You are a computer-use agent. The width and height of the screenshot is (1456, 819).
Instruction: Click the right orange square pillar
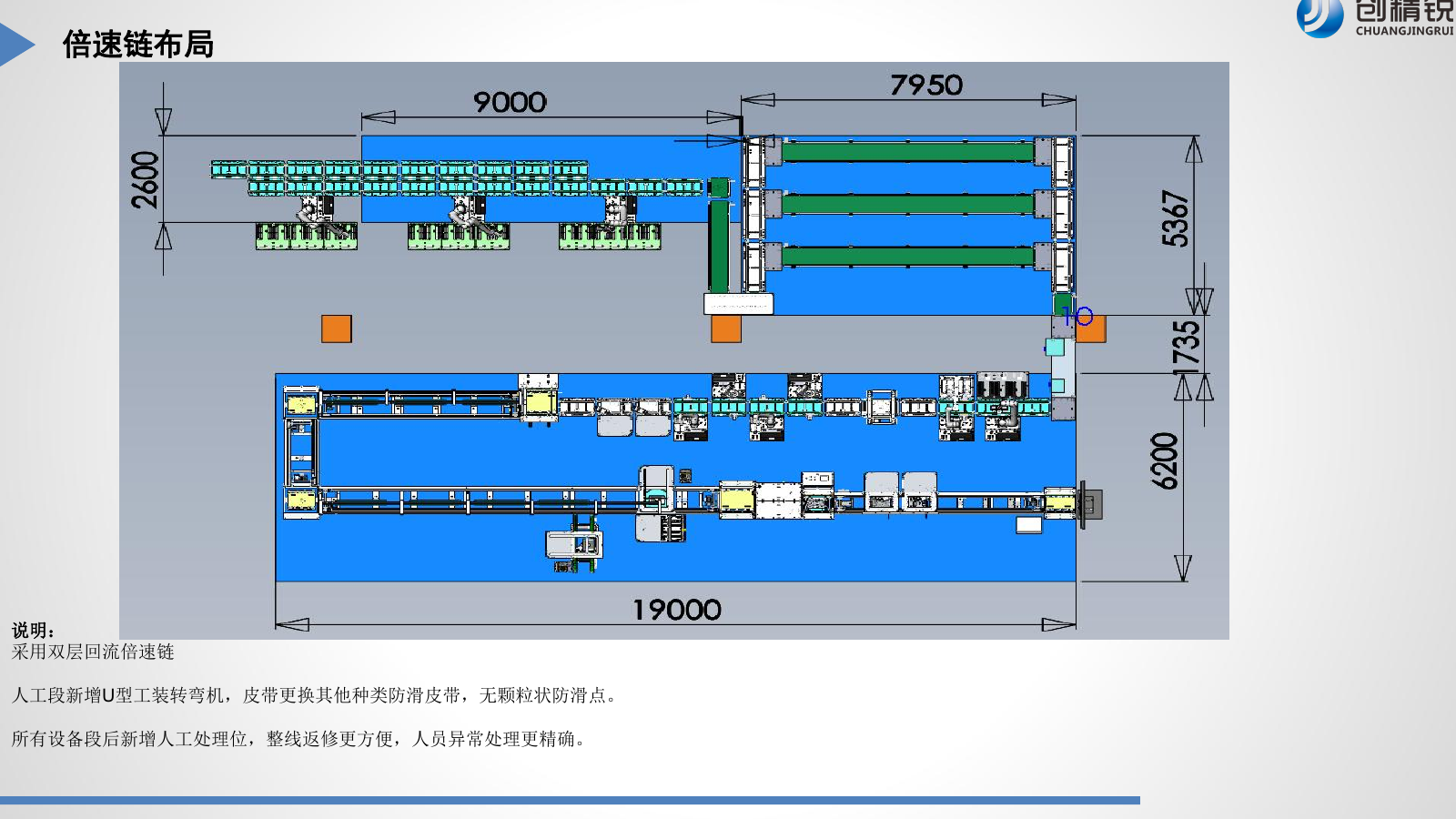coord(1091,329)
